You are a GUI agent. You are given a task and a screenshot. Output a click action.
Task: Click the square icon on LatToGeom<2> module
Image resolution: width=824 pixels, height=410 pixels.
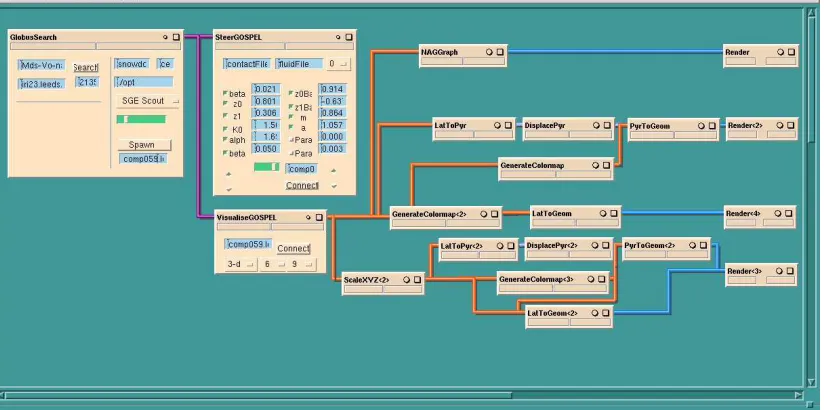click(x=605, y=313)
